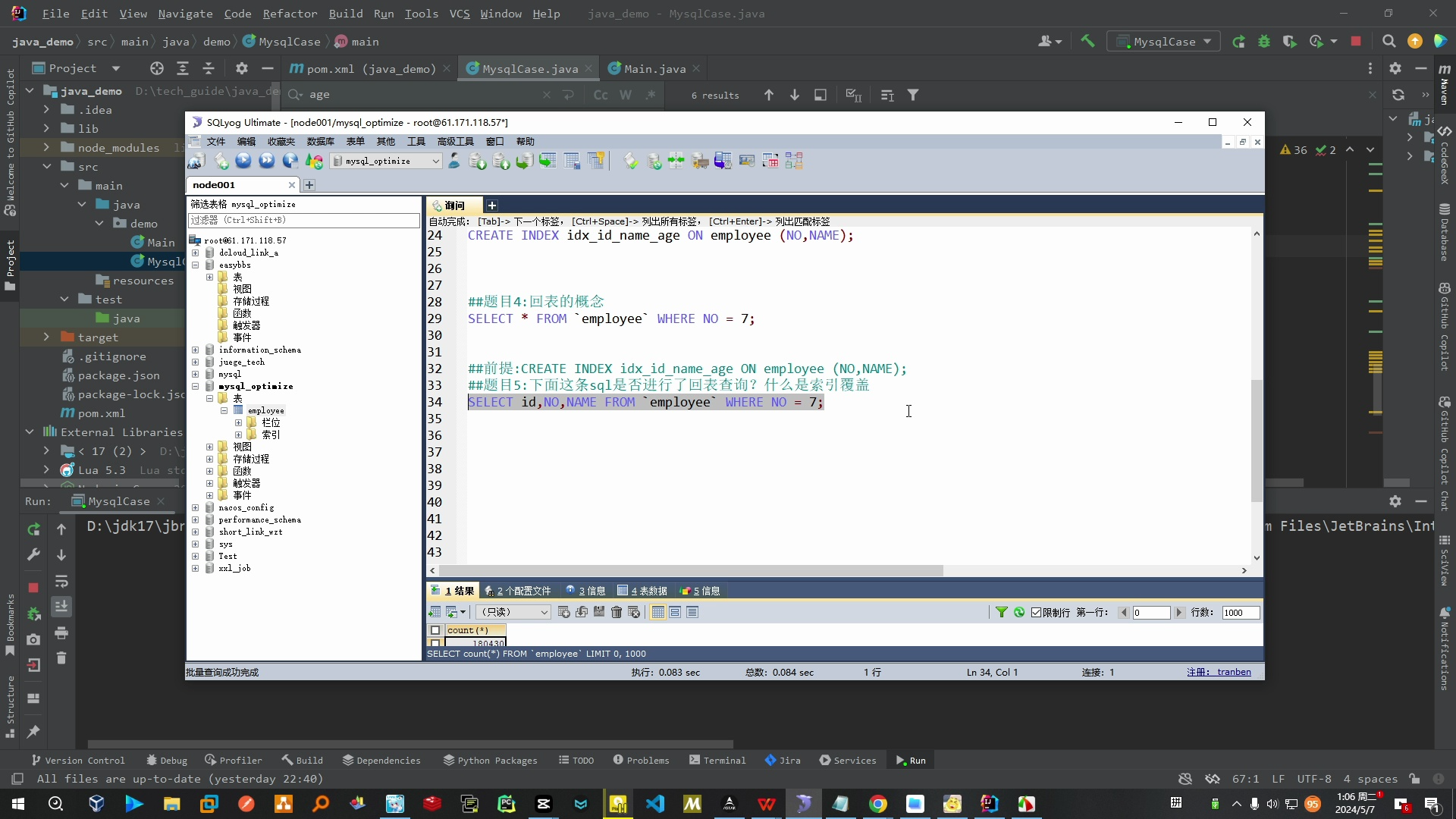Select employee table in object browser
Viewport: 1456px width, 819px height.
pos(265,411)
